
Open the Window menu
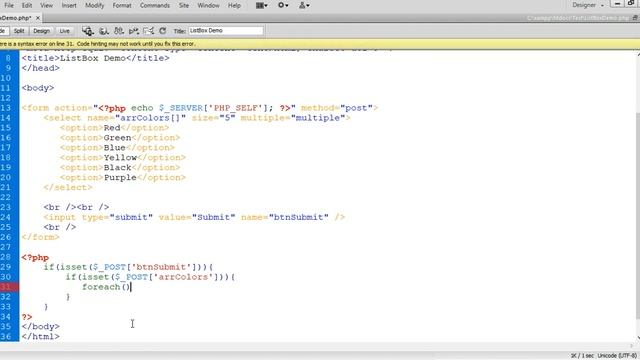[208, 5]
